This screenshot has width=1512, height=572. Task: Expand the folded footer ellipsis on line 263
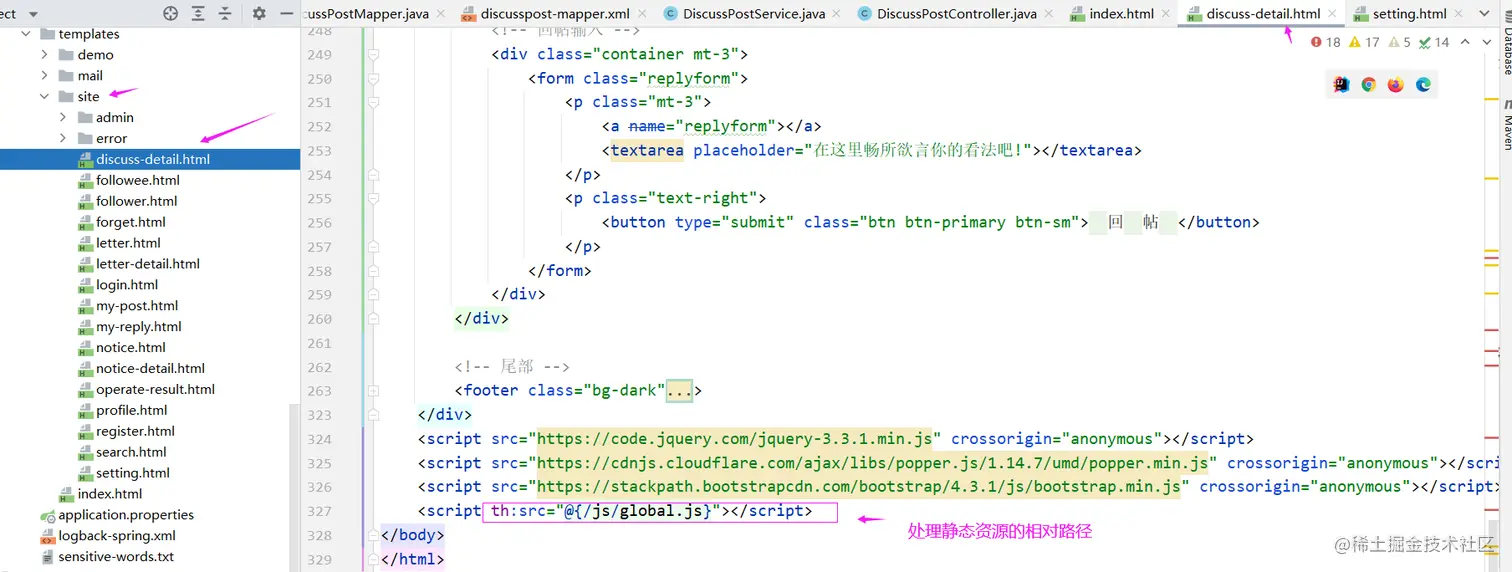680,391
